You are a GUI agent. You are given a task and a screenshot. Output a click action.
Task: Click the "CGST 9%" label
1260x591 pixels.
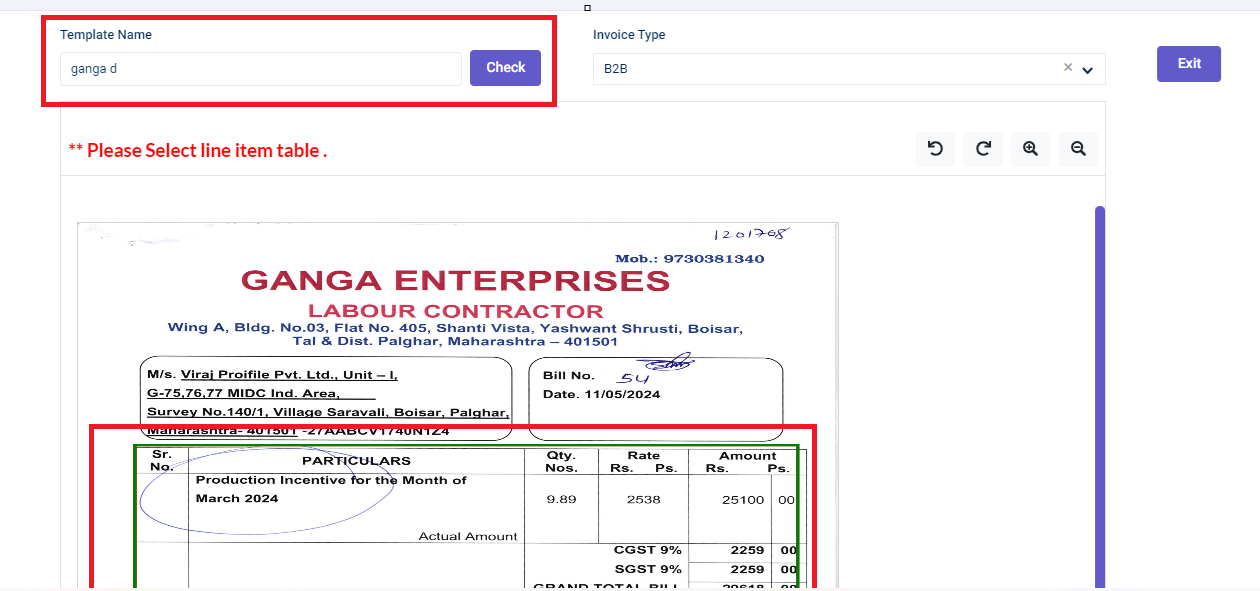[648, 550]
